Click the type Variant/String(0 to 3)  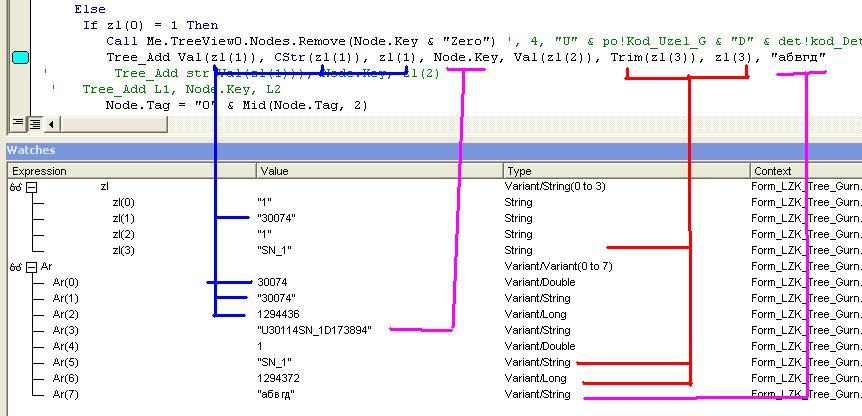(555, 186)
